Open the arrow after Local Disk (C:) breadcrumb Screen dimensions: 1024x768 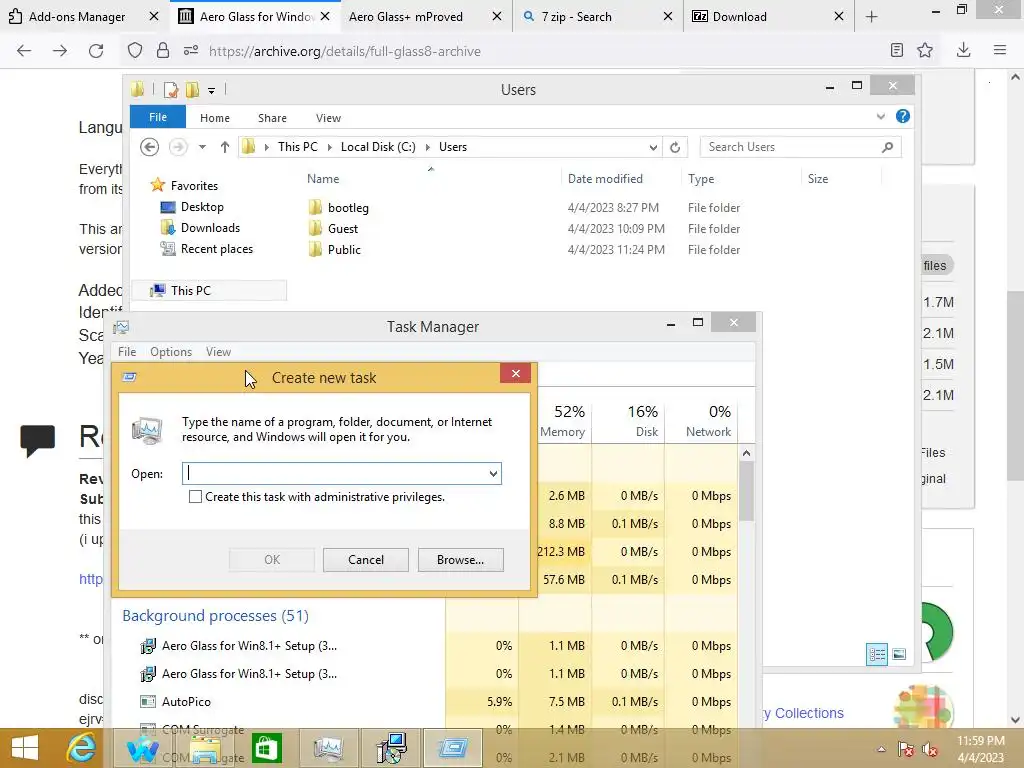(428, 147)
